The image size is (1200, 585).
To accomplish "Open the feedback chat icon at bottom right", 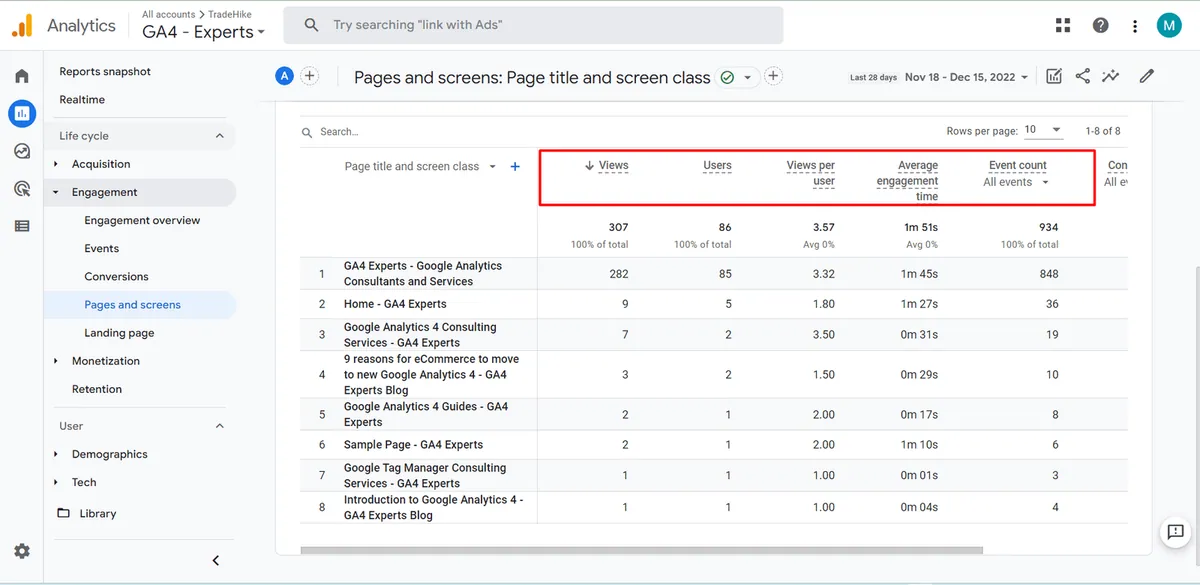I will pos(1174,532).
